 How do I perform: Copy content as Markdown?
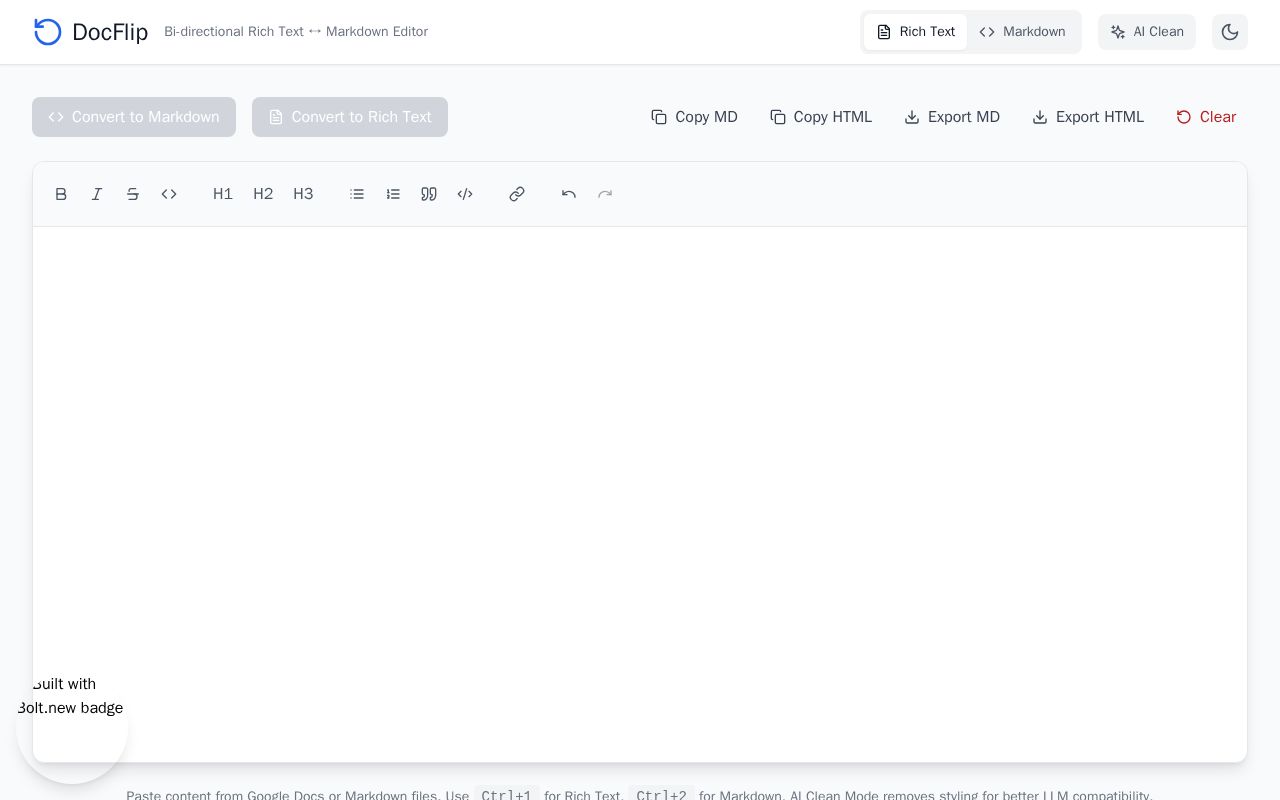click(694, 117)
